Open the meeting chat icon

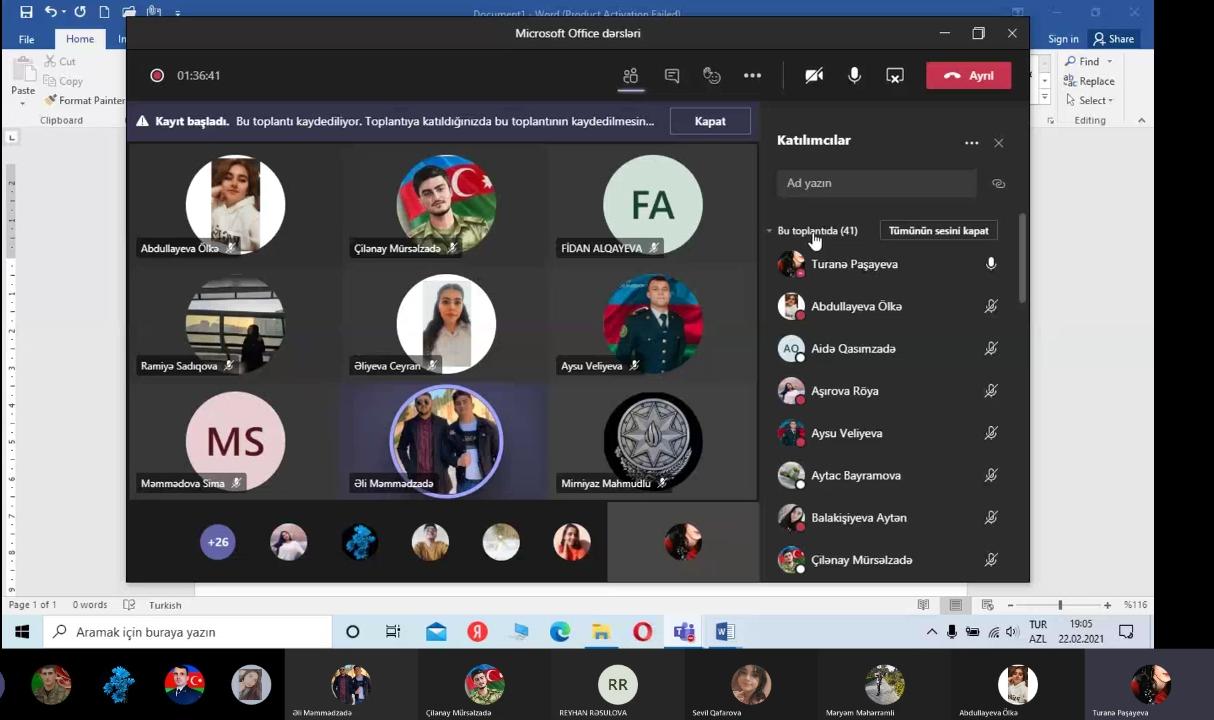pos(672,76)
